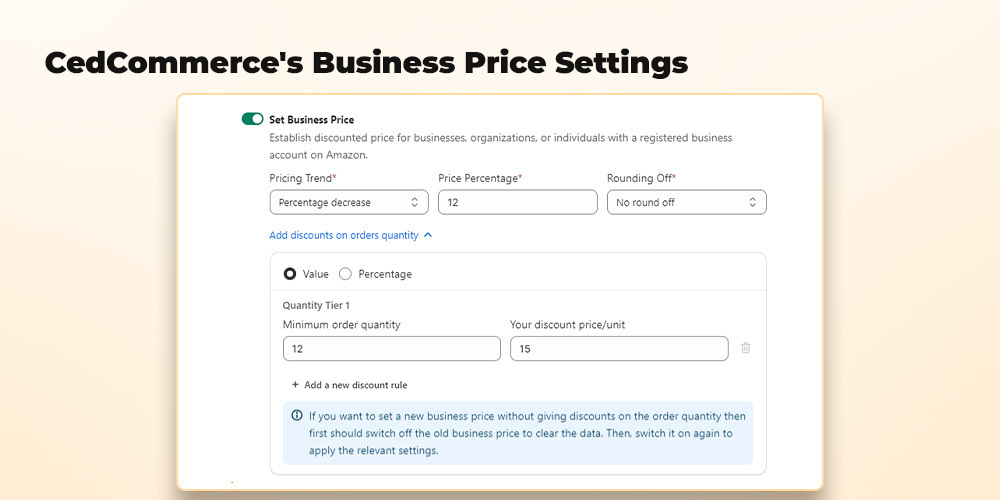Focus the Price Percentage input field
Viewport: 1000px width, 500px height.
point(518,202)
